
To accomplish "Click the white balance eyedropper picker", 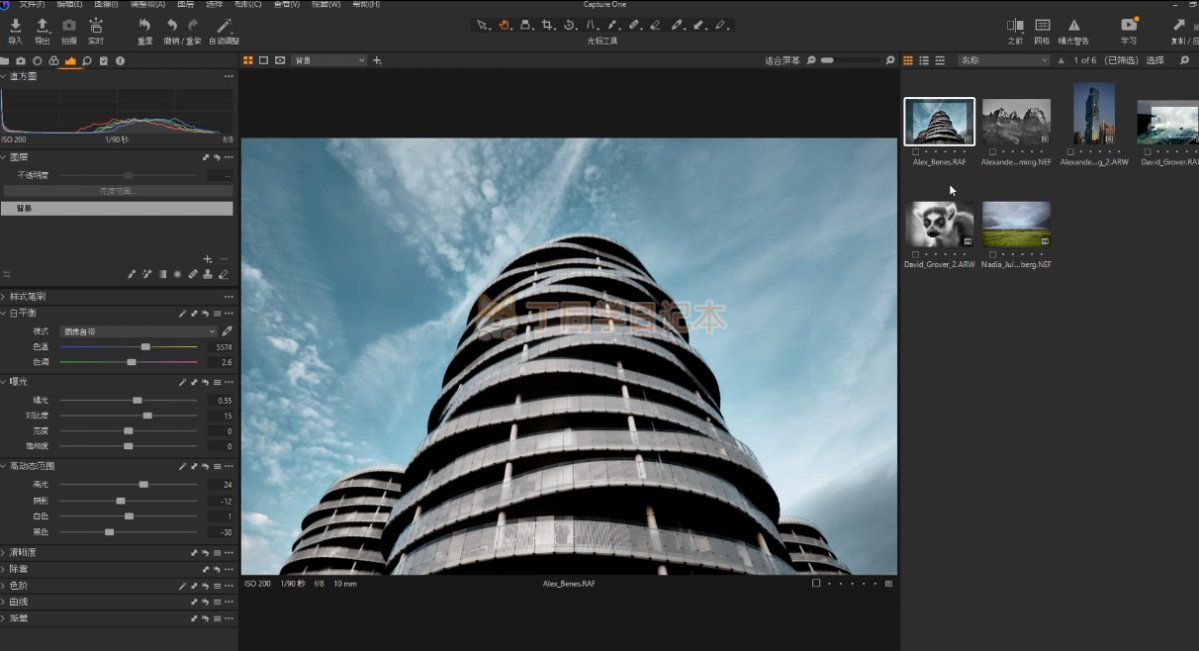I will (x=227, y=331).
